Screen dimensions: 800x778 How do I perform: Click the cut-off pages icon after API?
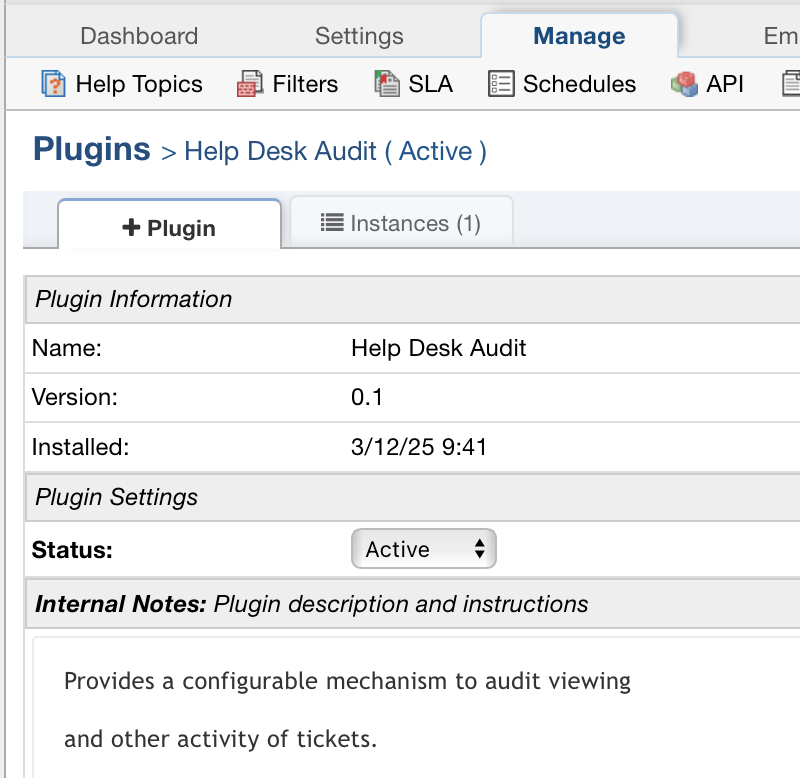coord(791,84)
